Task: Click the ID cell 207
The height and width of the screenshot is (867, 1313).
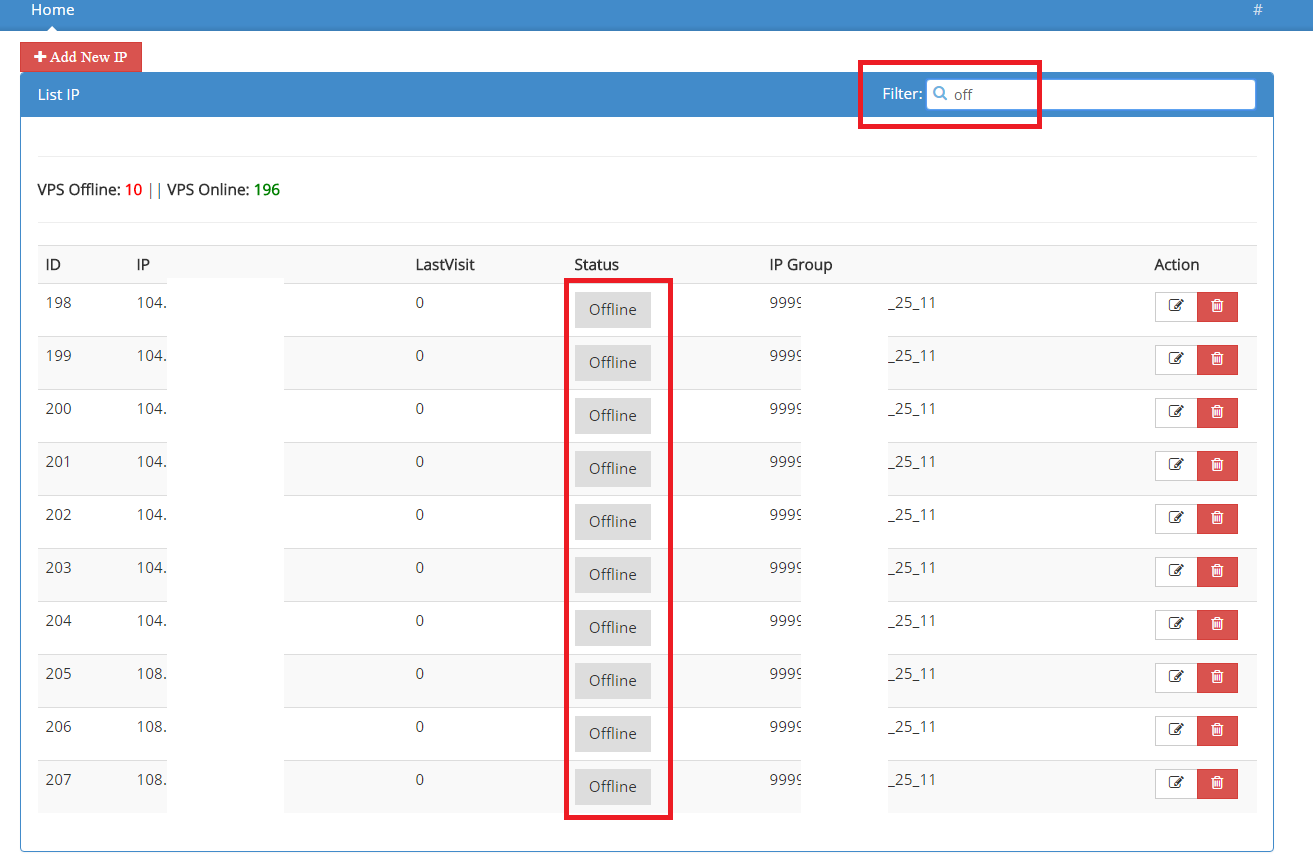Action: [x=59, y=779]
